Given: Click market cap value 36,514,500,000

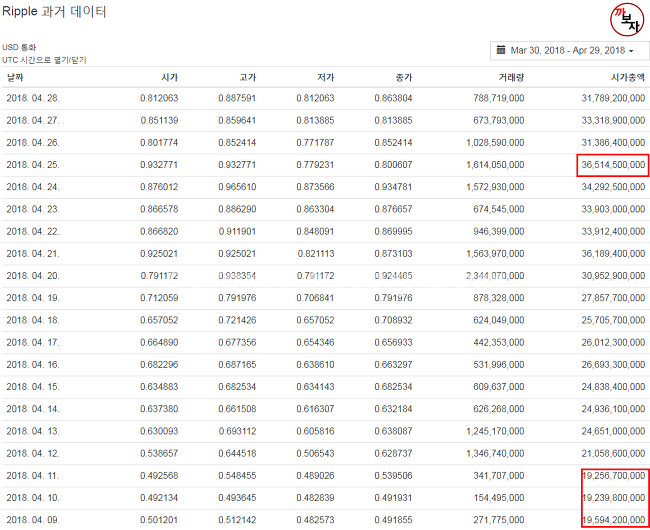Looking at the screenshot, I should click(x=613, y=165).
